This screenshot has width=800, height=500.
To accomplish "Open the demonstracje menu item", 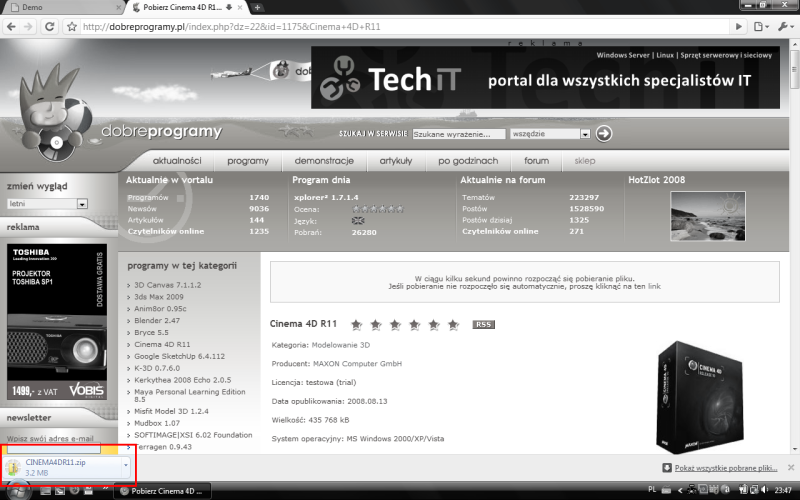I will coord(324,161).
